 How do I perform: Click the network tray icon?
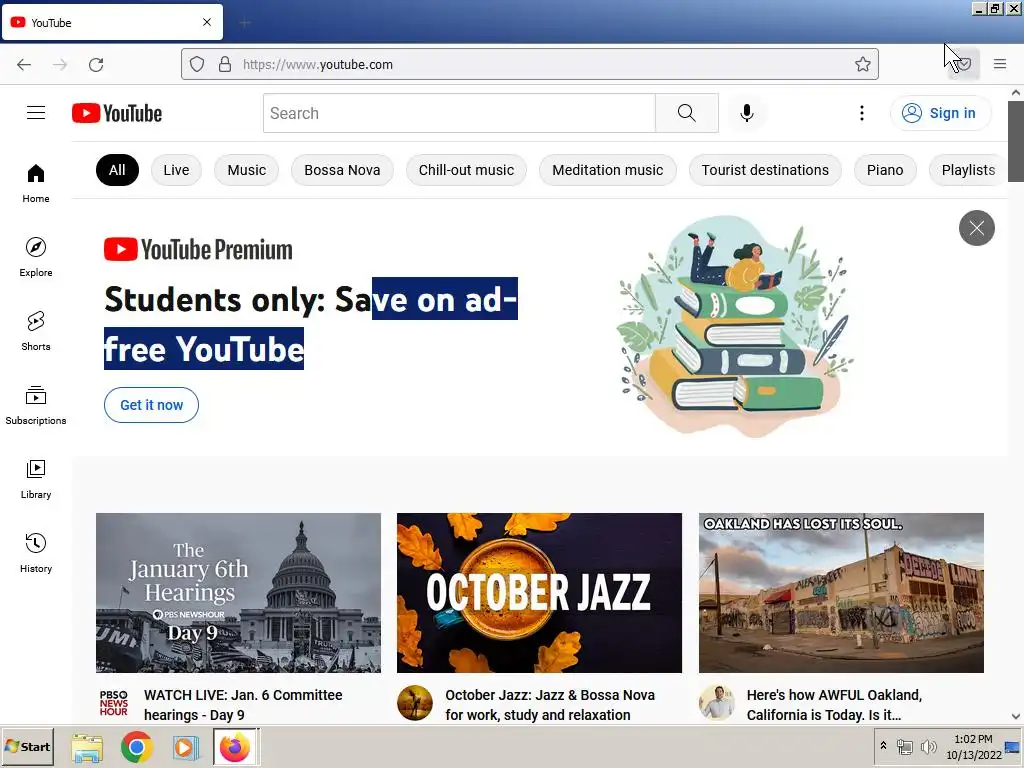tap(904, 746)
